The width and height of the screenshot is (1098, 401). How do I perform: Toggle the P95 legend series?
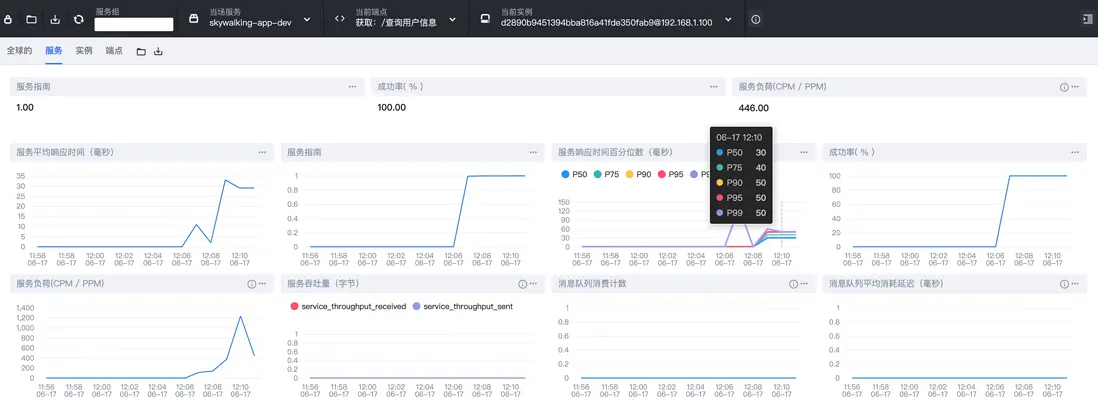(x=671, y=174)
